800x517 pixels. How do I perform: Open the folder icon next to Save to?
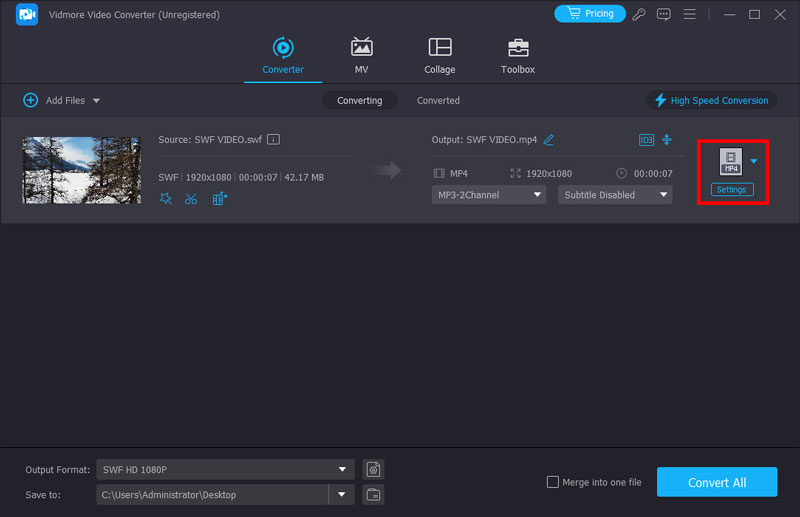pyautogui.click(x=373, y=494)
